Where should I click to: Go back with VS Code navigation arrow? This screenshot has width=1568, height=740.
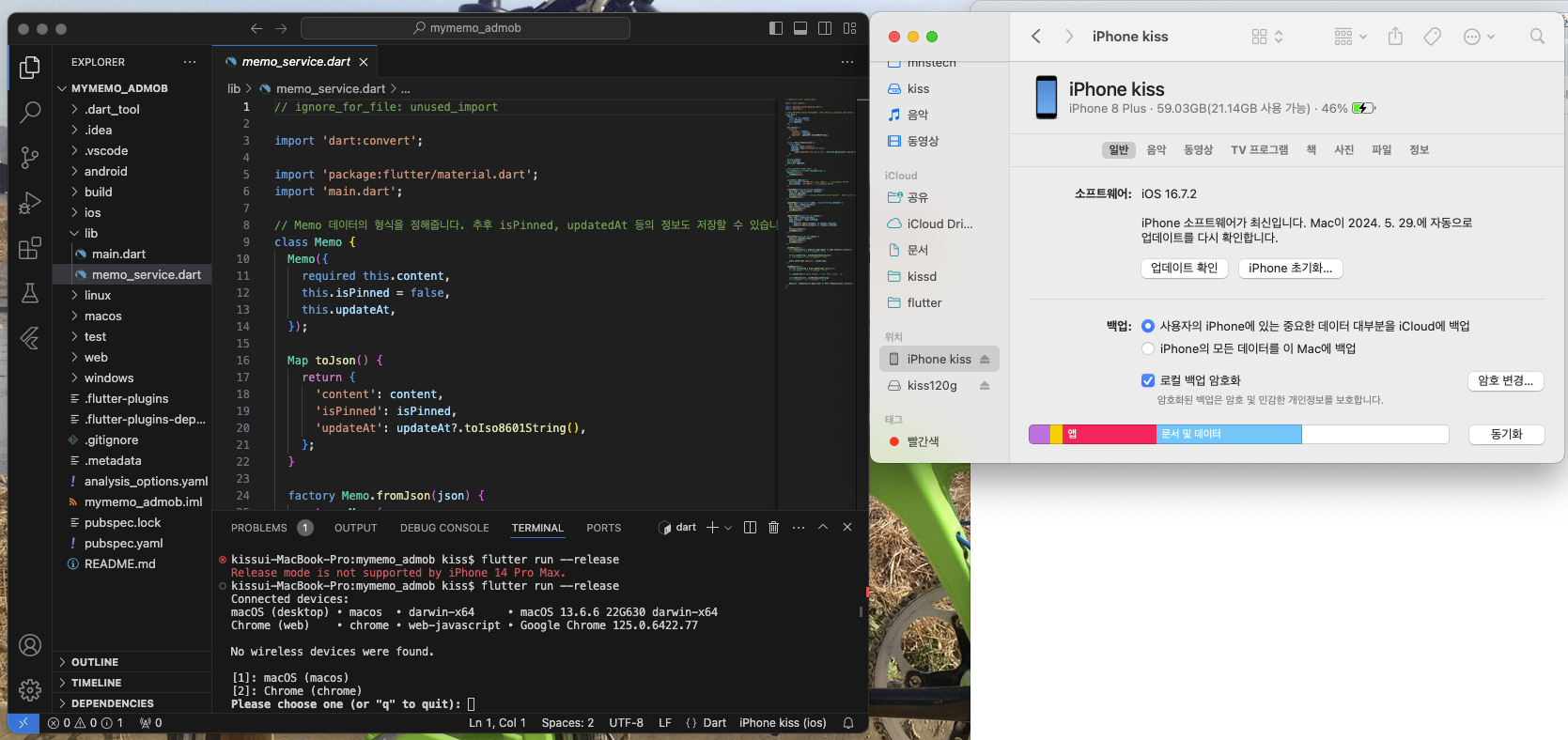pyautogui.click(x=256, y=28)
